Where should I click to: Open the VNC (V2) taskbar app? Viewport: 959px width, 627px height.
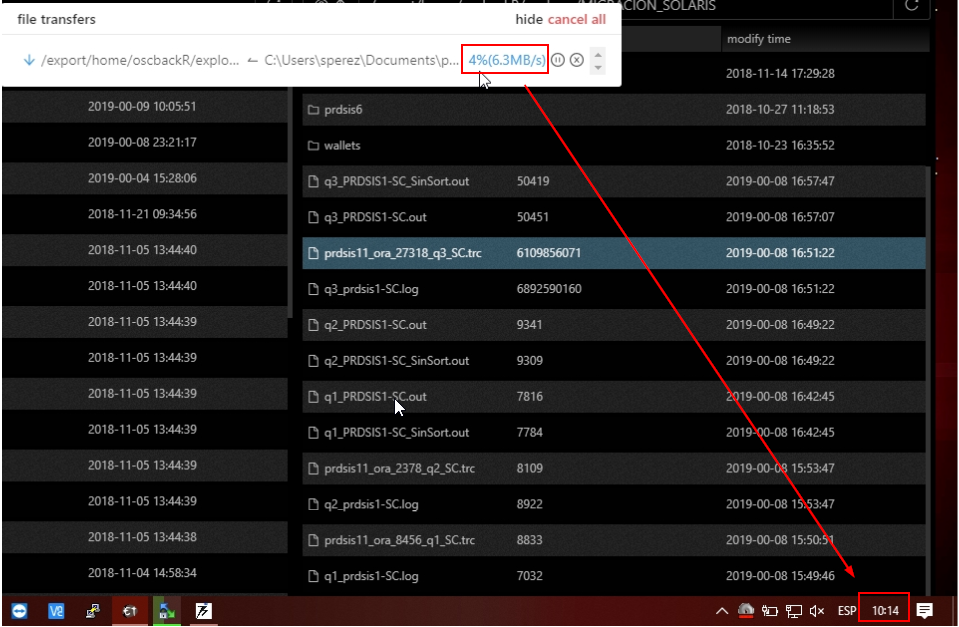[56, 610]
